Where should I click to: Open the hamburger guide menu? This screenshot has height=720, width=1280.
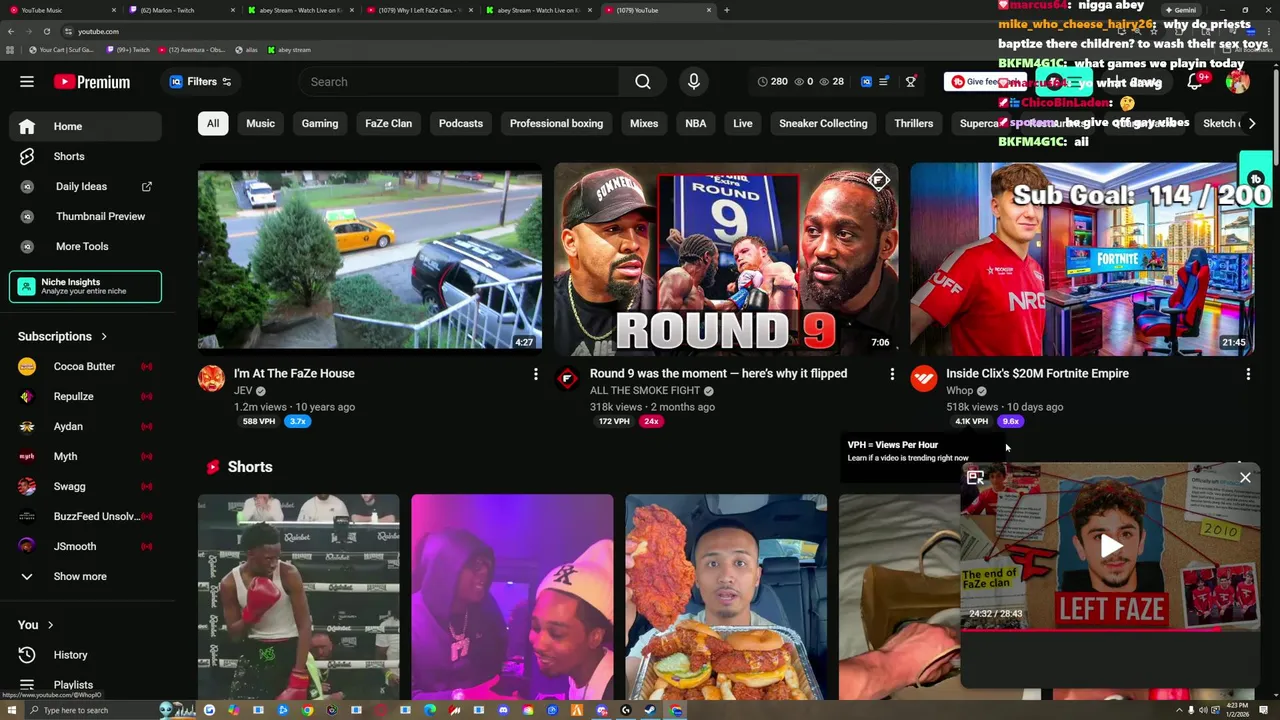pyautogui.click(x=27, y=82)
